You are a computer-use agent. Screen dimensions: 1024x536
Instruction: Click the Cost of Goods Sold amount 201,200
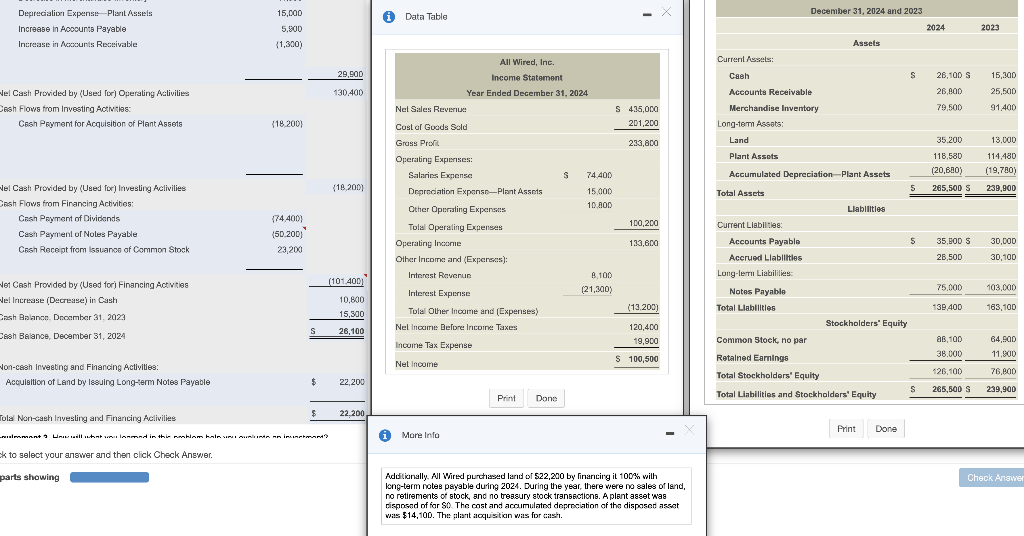tap(643, 123)
